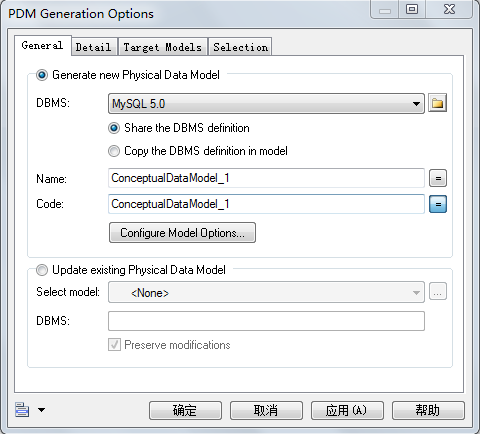Viewport: 480px width, 434px height.
Task: Click into the Name text field
Action: click(x=266, y=178)
